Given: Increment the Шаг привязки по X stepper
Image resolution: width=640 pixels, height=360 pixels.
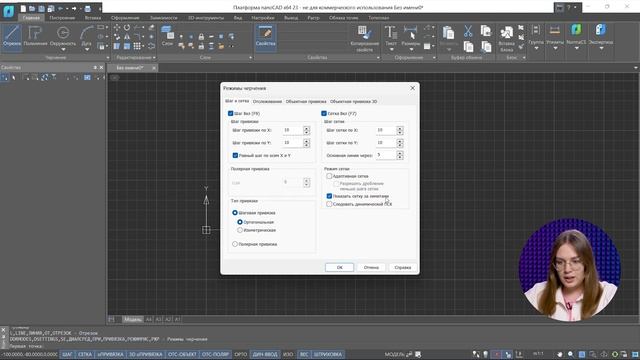Looking at the screenshot, I should coord(307,128).
